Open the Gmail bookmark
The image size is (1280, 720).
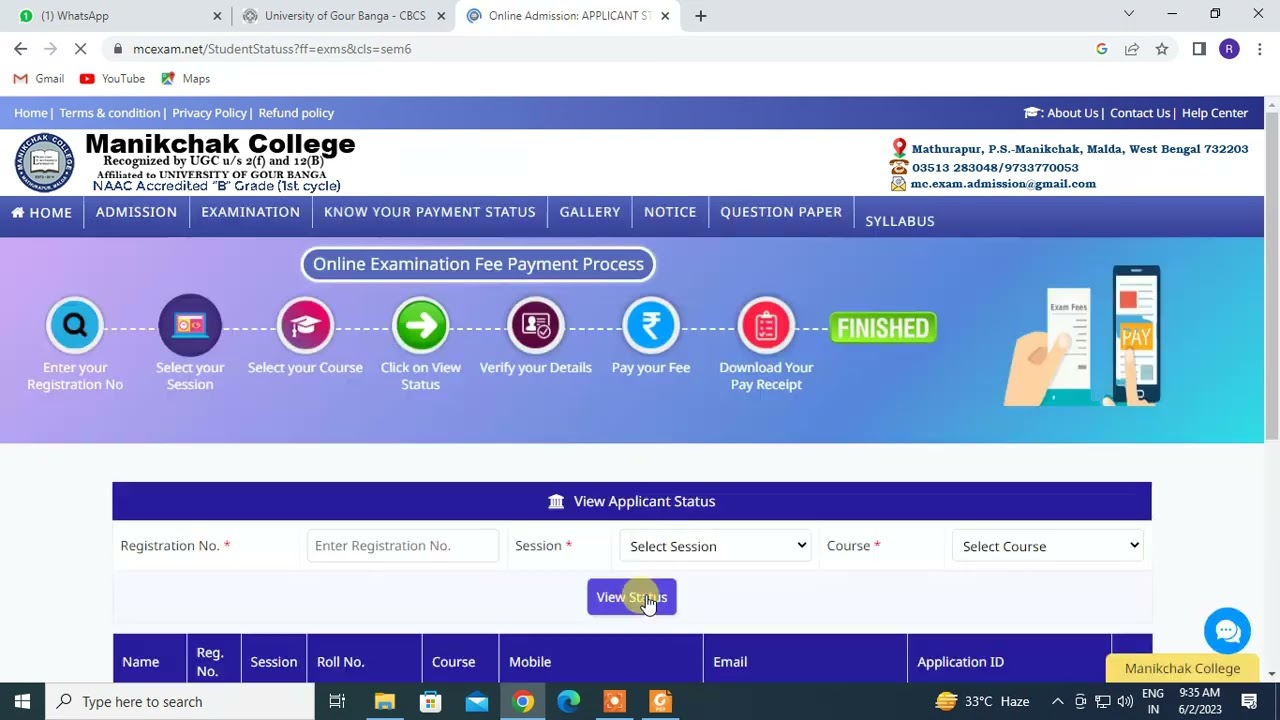[x=39, y=78]
